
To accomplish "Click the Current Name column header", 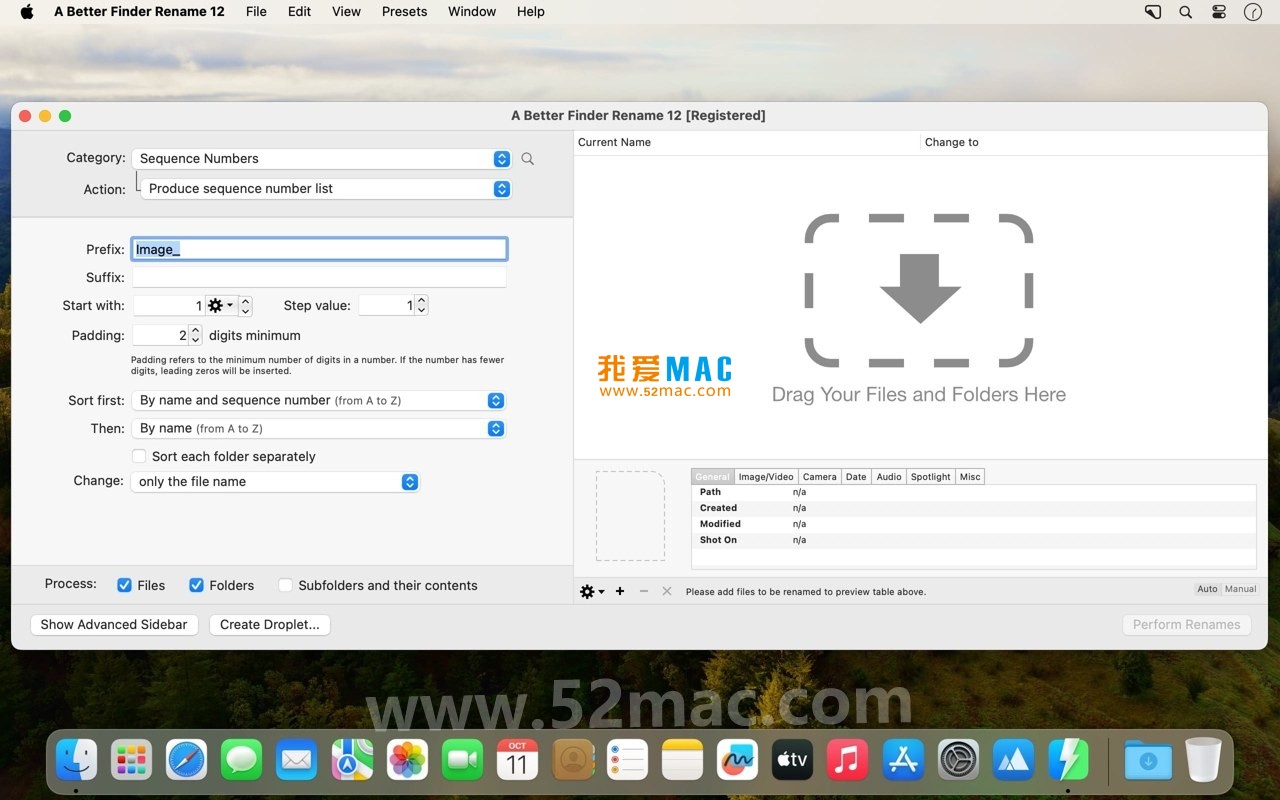I will (x=747, y=142).
